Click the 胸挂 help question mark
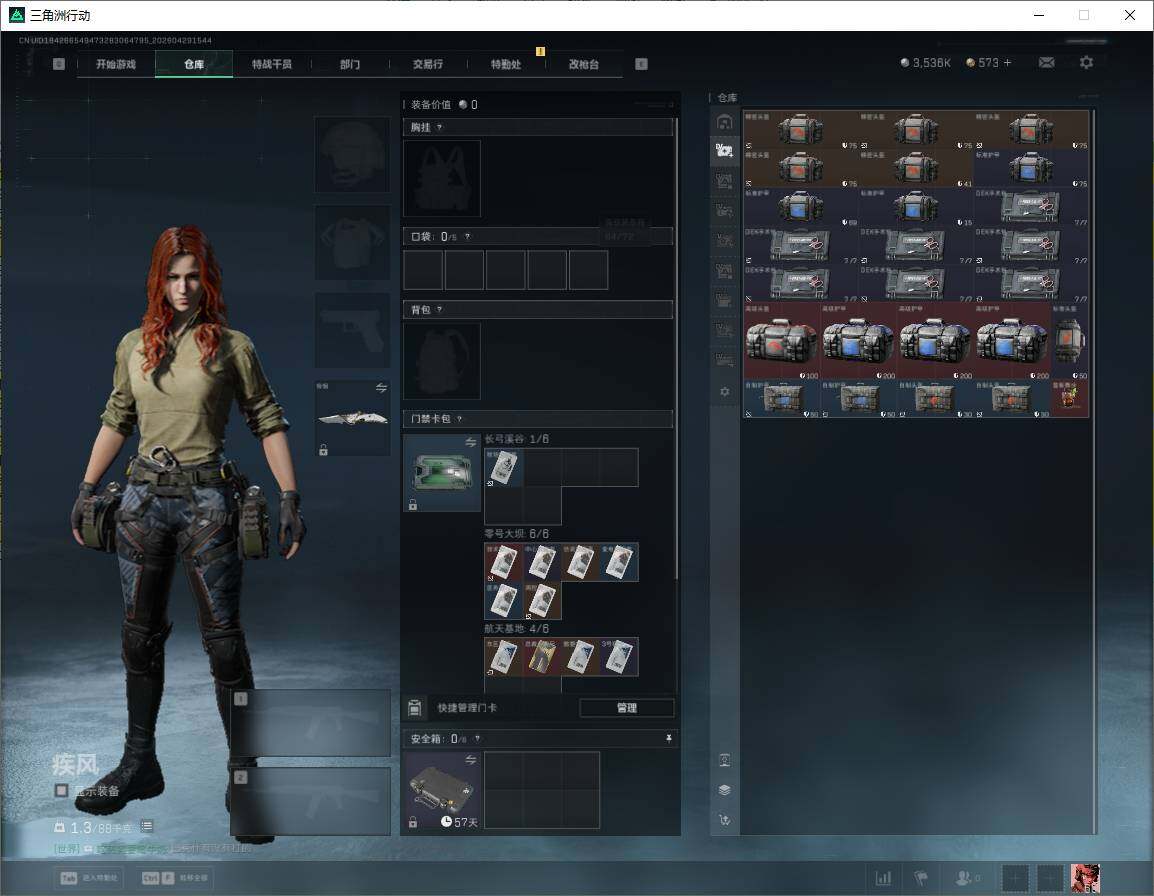Viewport: 1154px width, 896px height. tap(439, 127)
